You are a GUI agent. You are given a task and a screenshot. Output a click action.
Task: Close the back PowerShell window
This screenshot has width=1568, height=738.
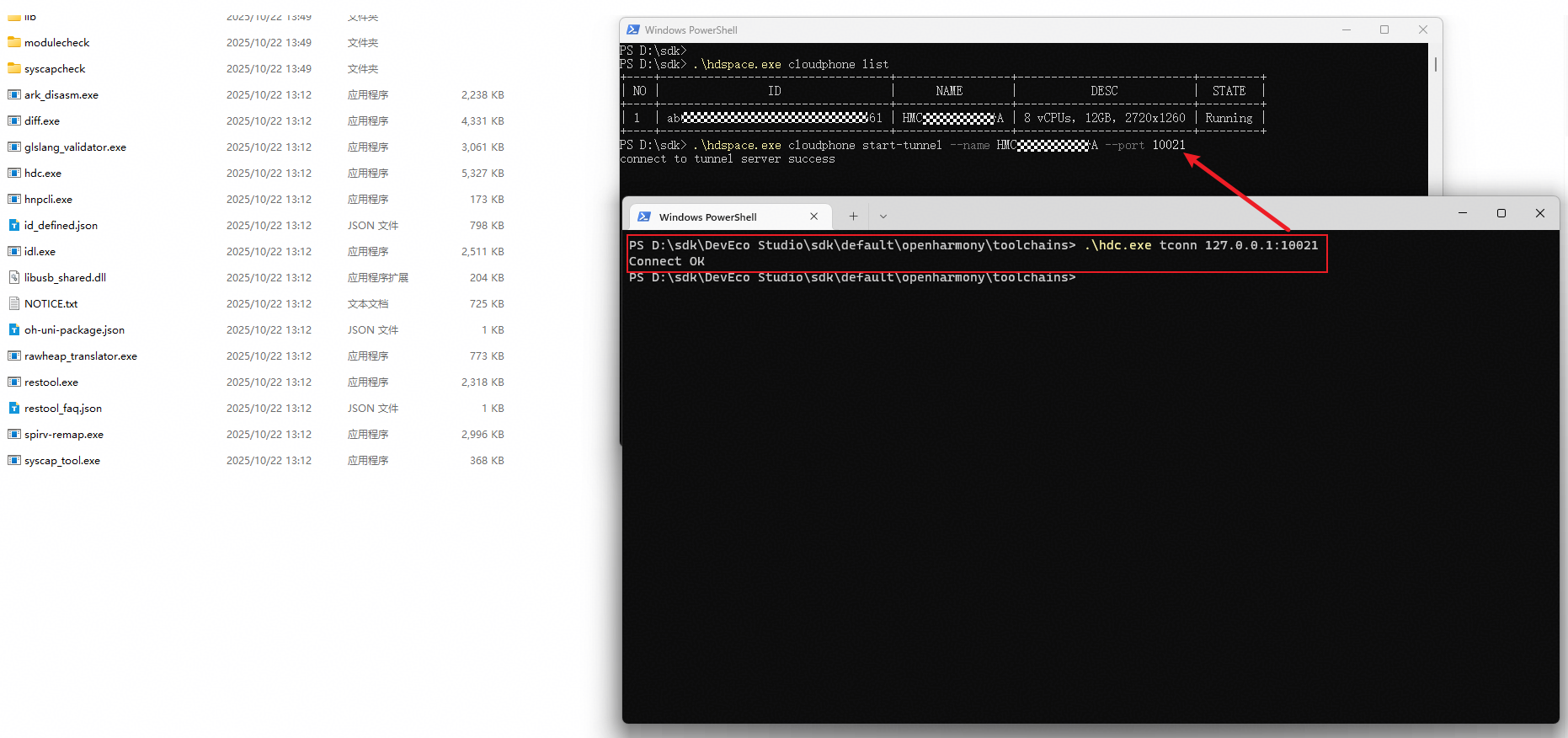pyautogui.click(x=1423, y=29)
